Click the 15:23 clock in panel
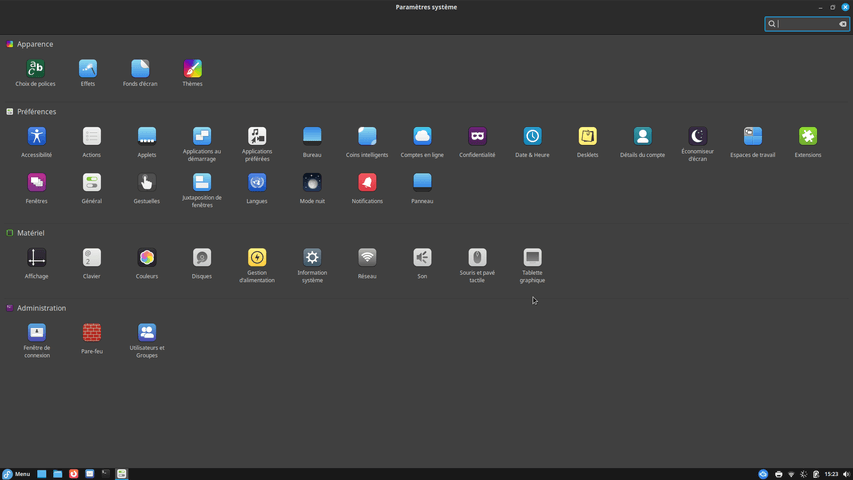 point(831,475)
